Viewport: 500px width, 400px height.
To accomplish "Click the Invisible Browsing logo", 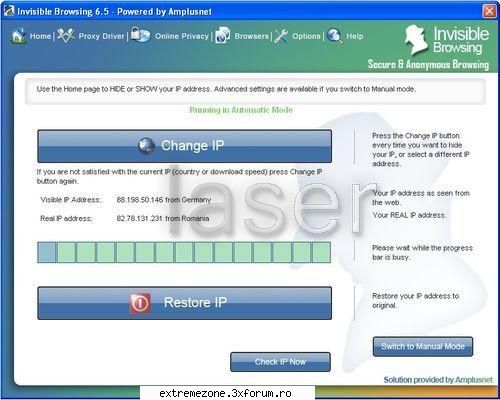I will 447,40.
